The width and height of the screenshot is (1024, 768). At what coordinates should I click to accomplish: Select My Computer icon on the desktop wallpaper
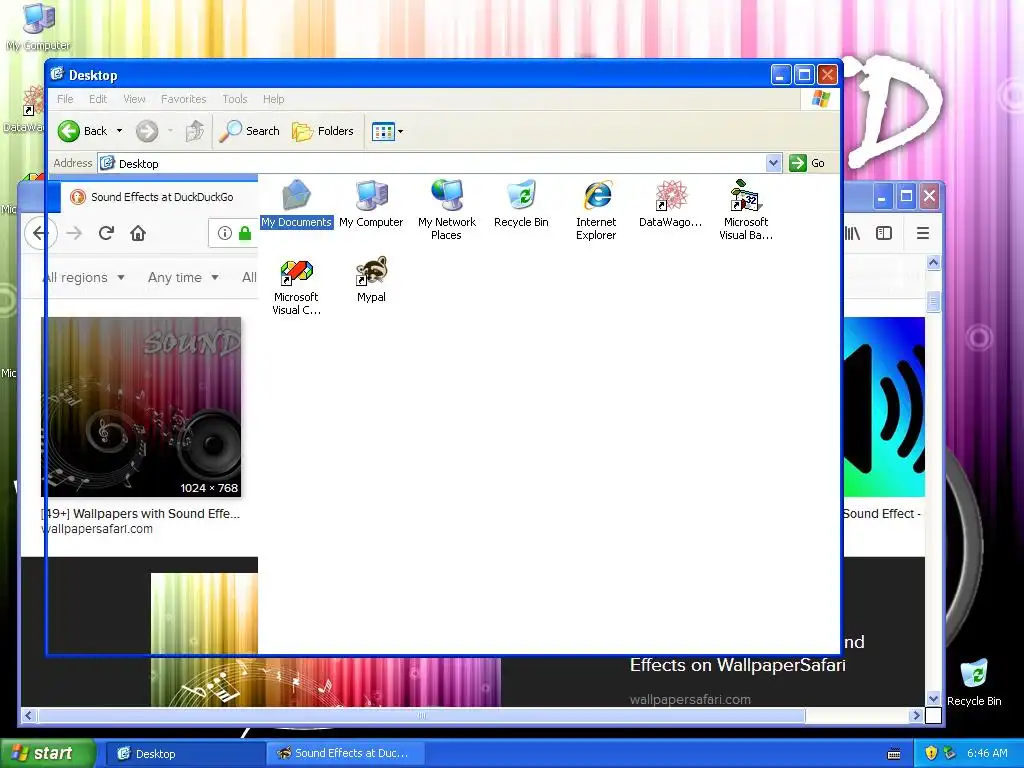click(39, 27)
